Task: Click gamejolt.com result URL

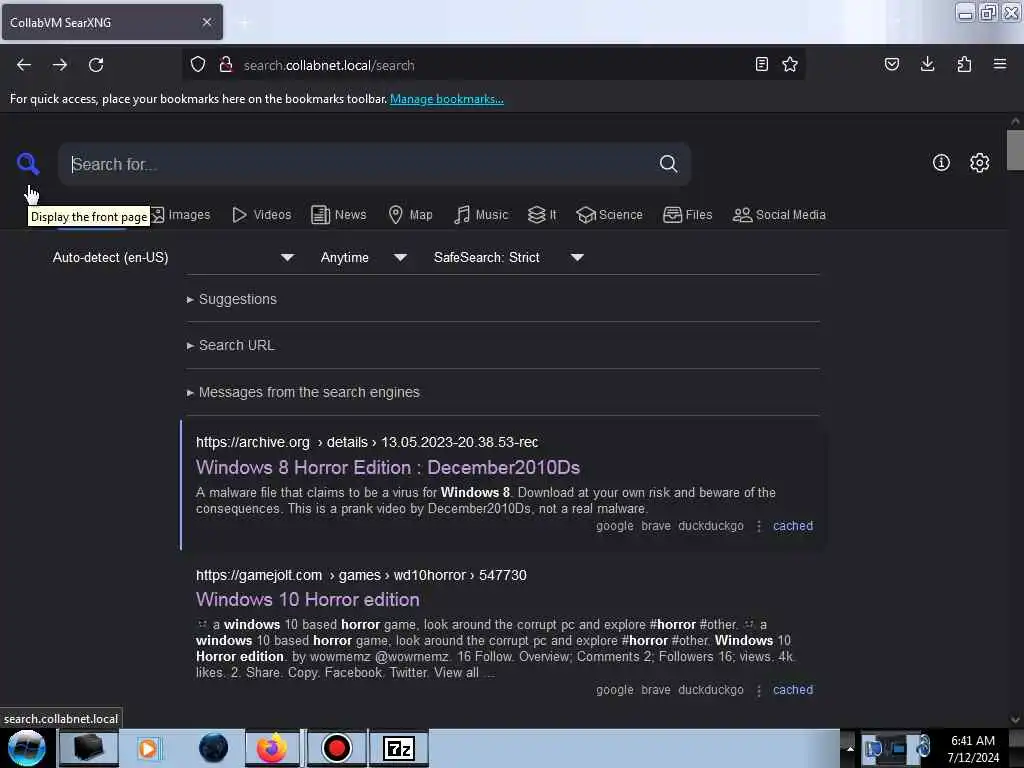Action: coord(361,575)
